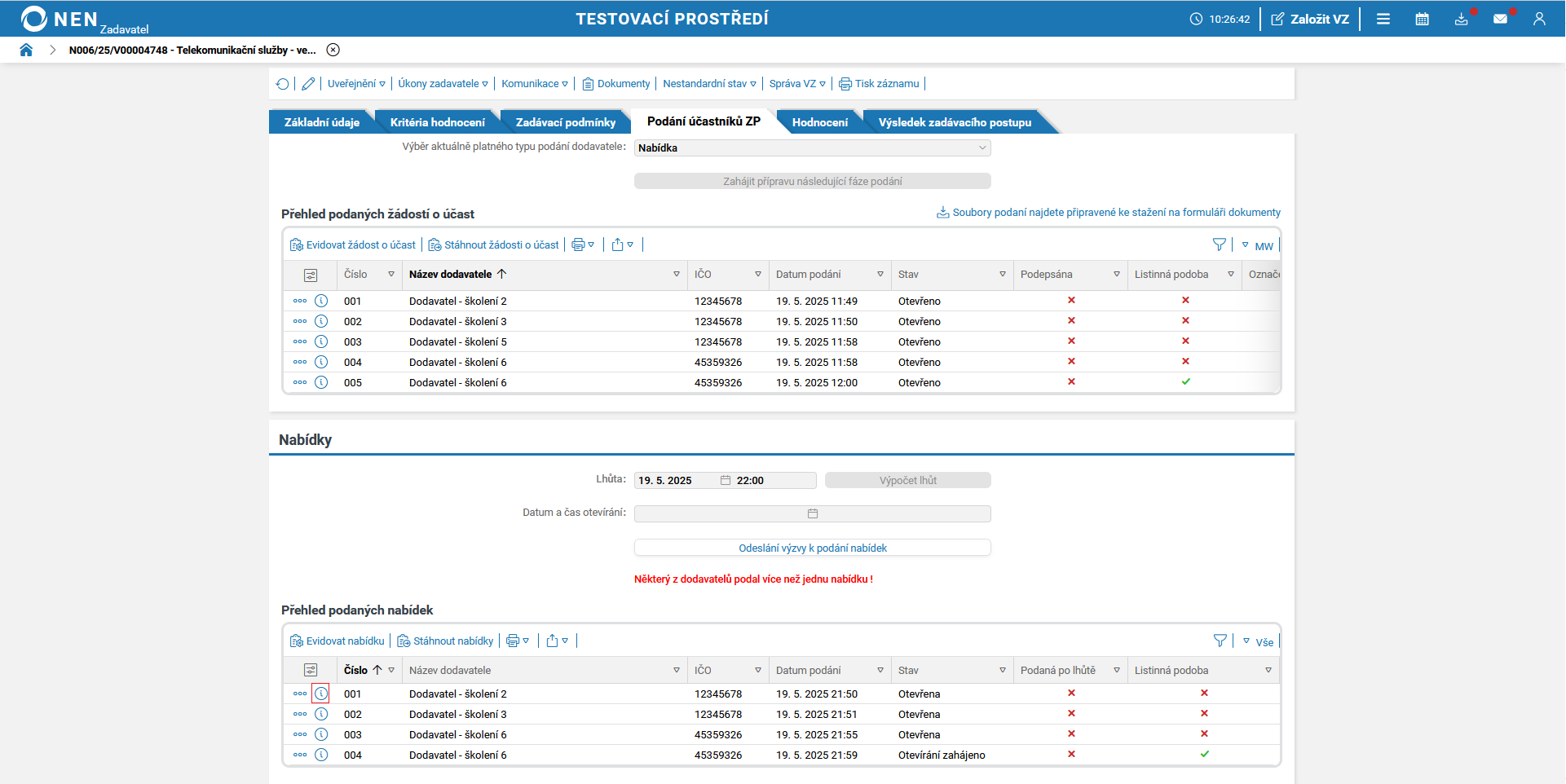This screenshot has height=784, width=1566.
Task: Click filter funnel icon in Přehled podaných nabídek
Action: click(x=1220, y=641)
